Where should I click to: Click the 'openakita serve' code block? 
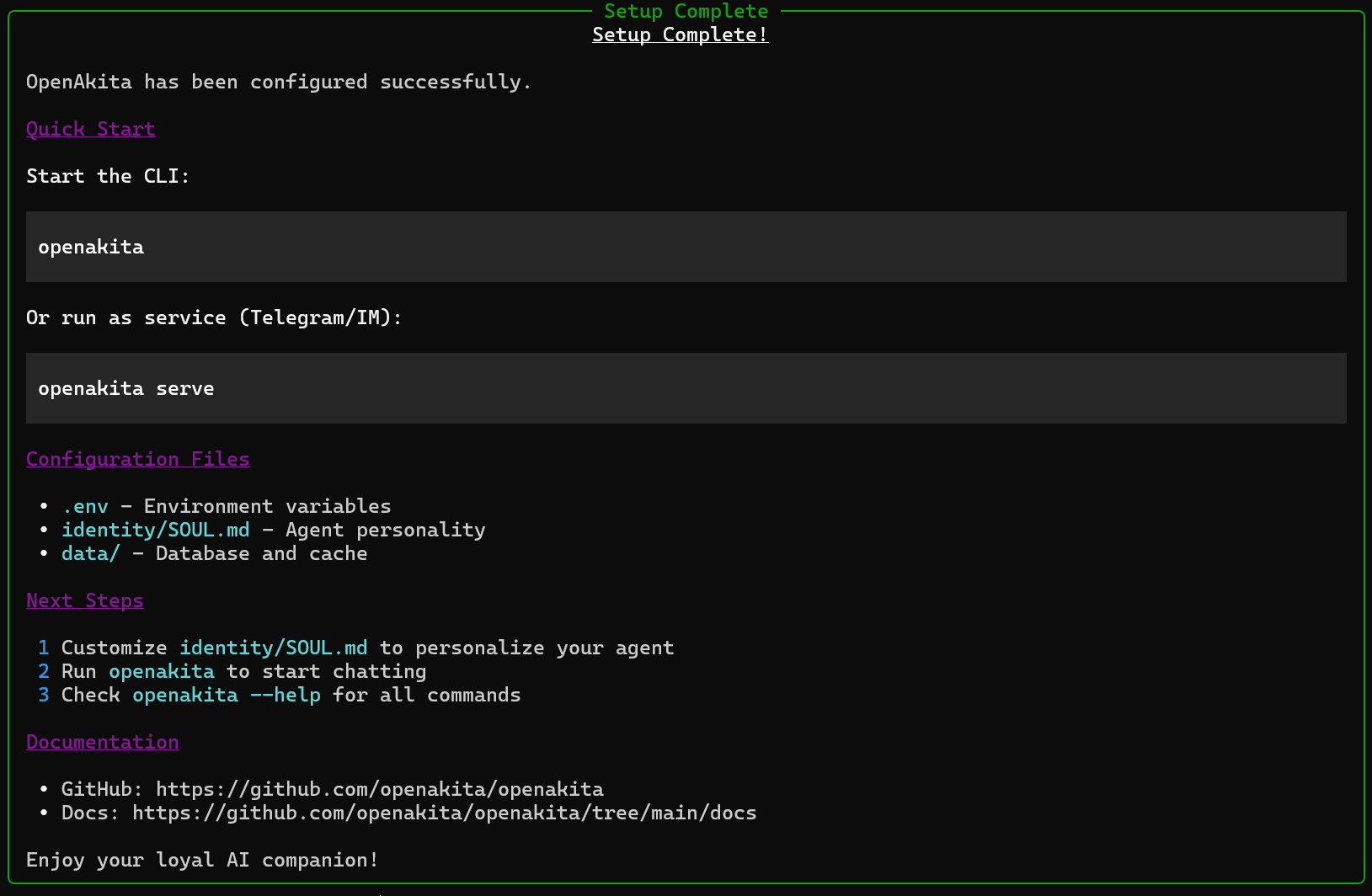coord(686,388)
